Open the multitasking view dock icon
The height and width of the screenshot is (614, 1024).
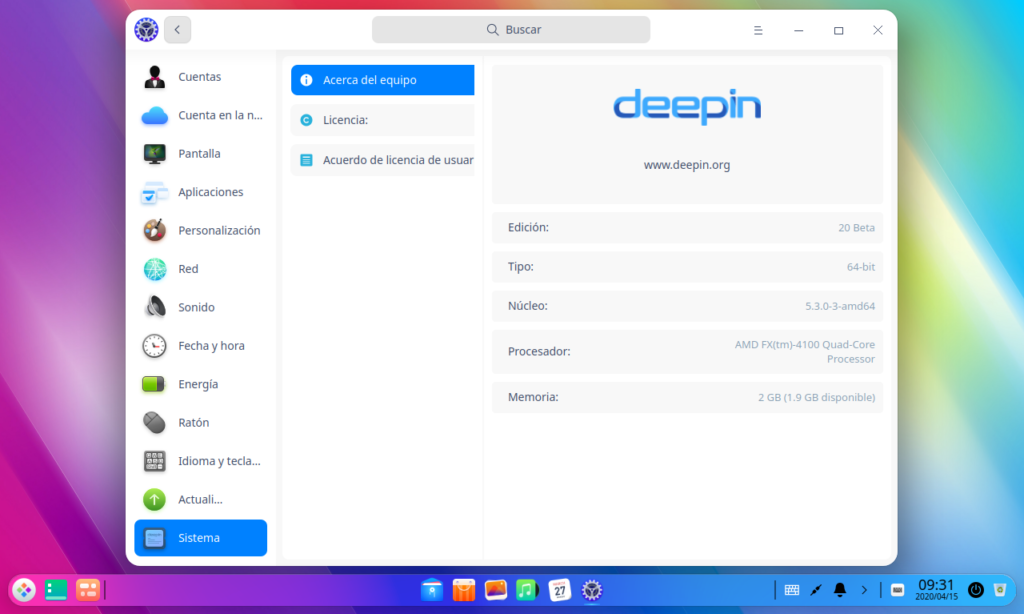[88, 590]
